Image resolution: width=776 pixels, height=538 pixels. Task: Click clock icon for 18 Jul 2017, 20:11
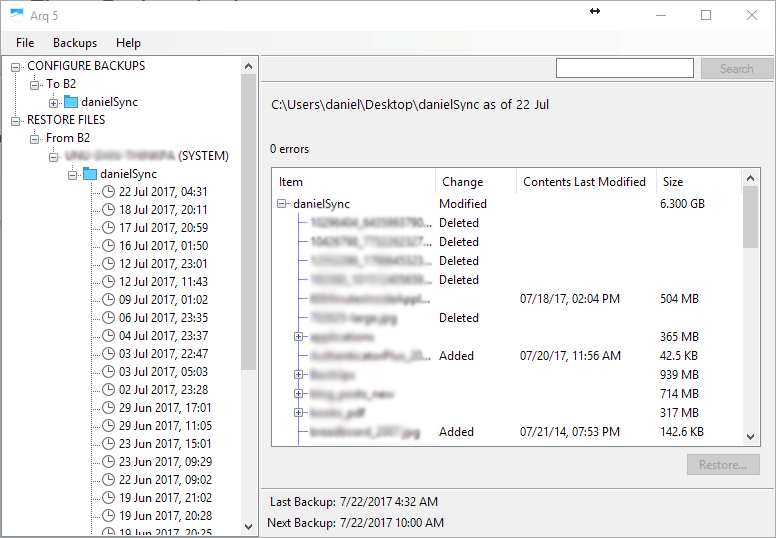point(108,210)
